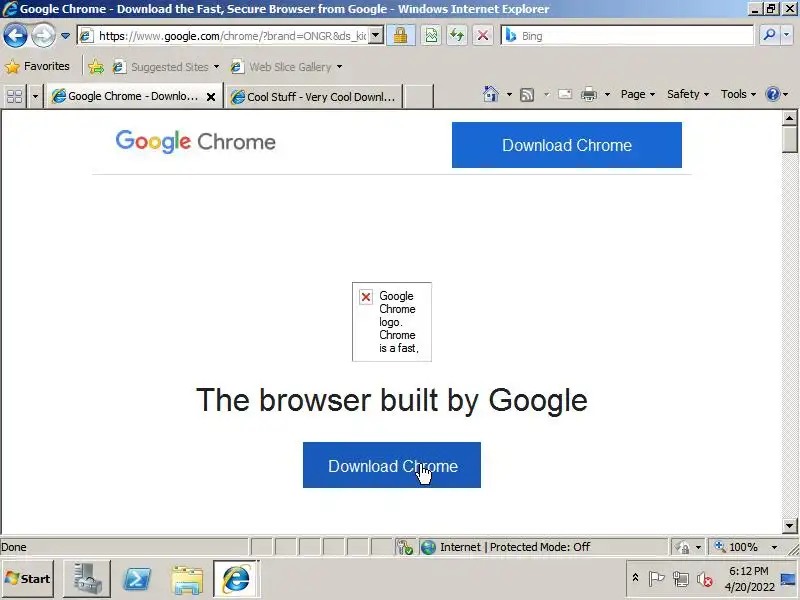Screen dimensions: 800x600
Task: Click the search magnifier button
Action: [x=769, y=35]
